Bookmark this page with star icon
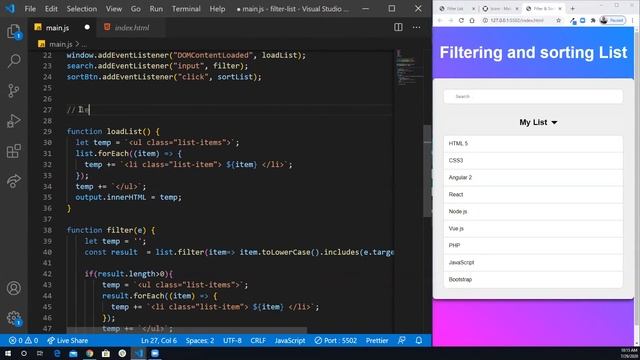Viewport: 640px width, 360px height. pyautogui.click(x=558, y=20)
